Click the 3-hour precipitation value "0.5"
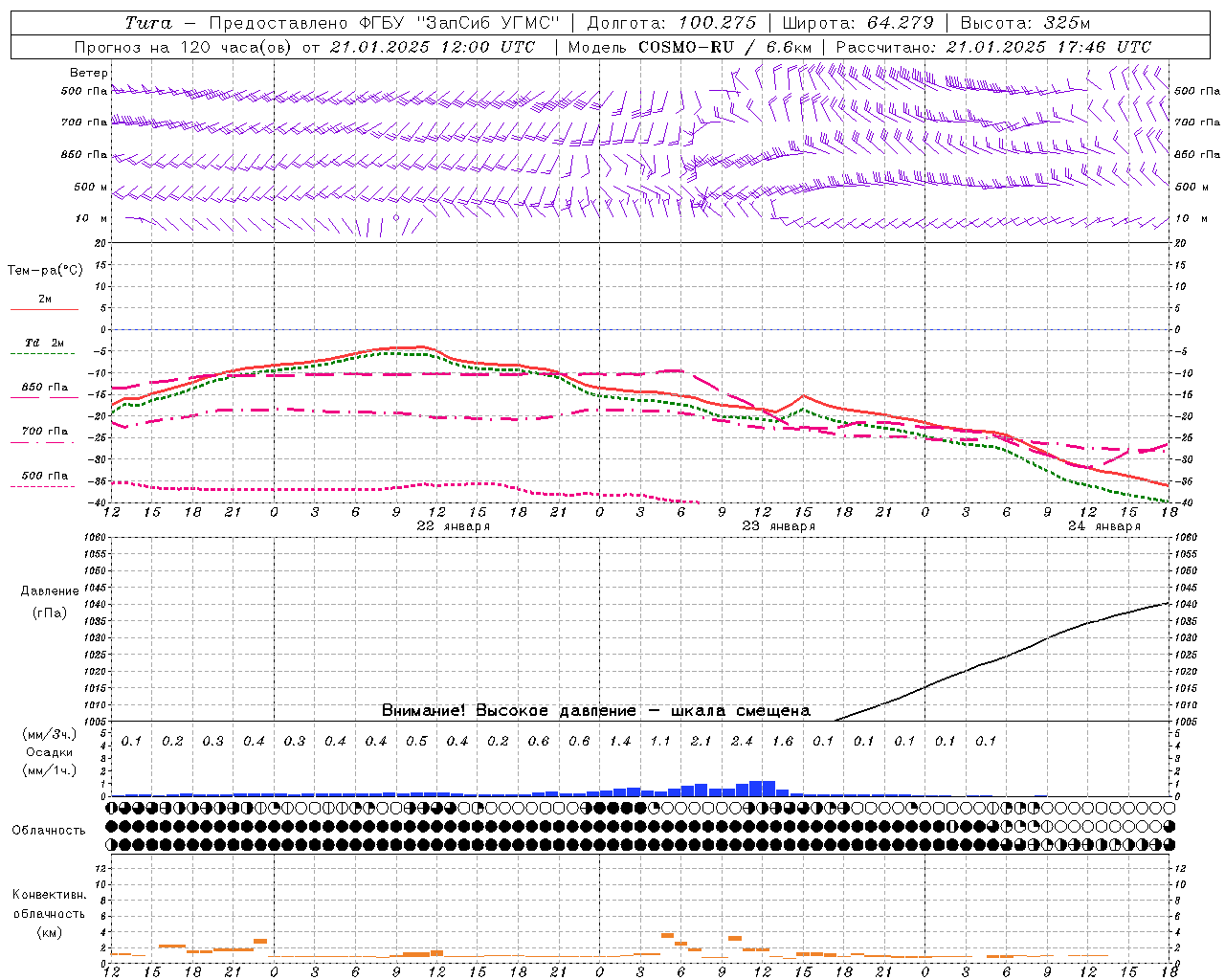1225x980 pixels. [416, 742]
